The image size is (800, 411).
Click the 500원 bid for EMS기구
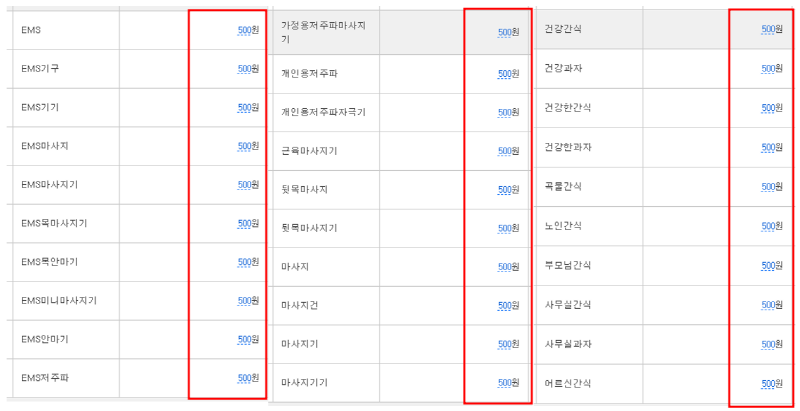(x=248, y=69)
